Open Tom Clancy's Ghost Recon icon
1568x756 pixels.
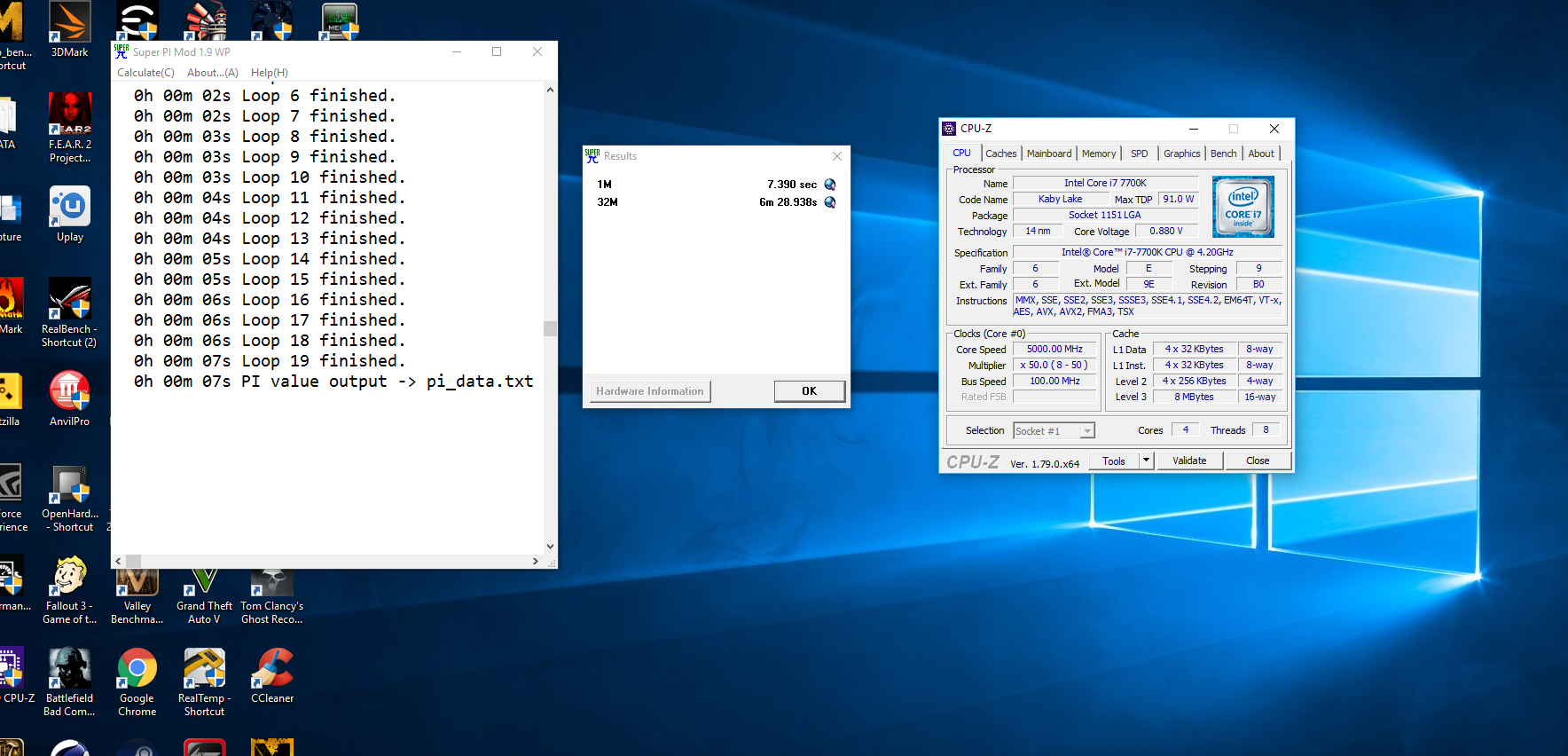(271, 596)
